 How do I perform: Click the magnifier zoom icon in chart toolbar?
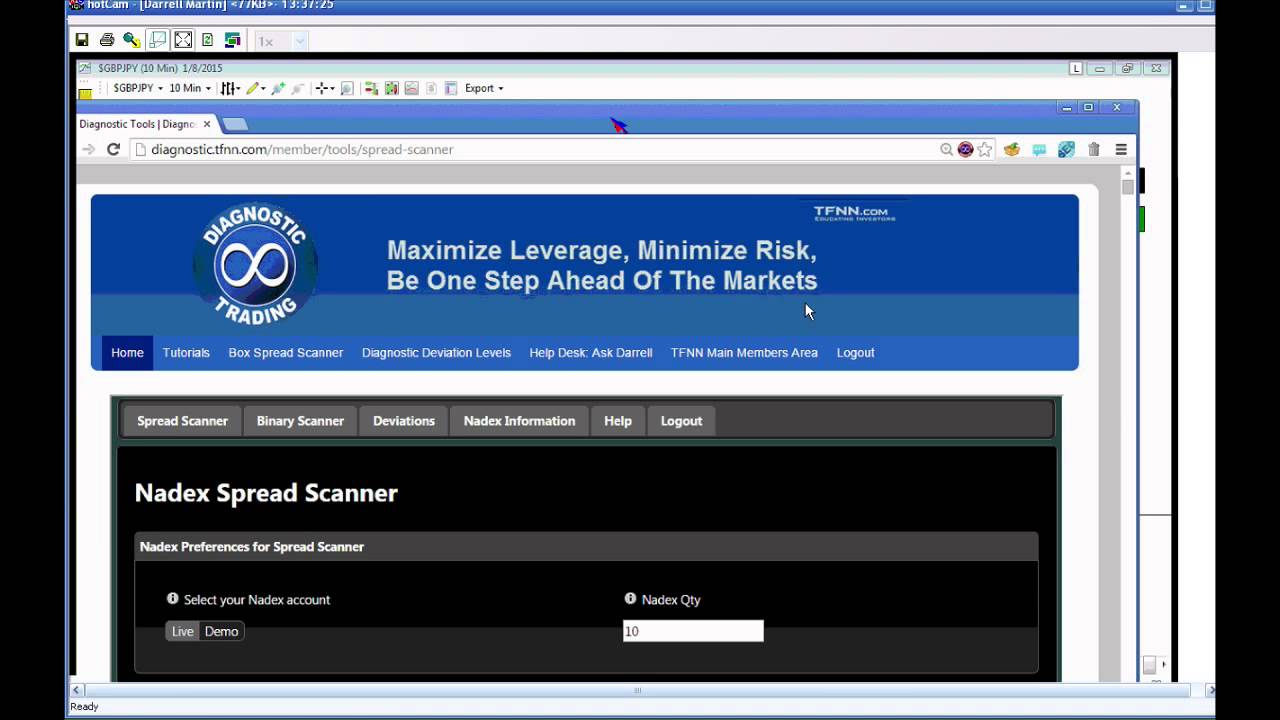point(347,88)
